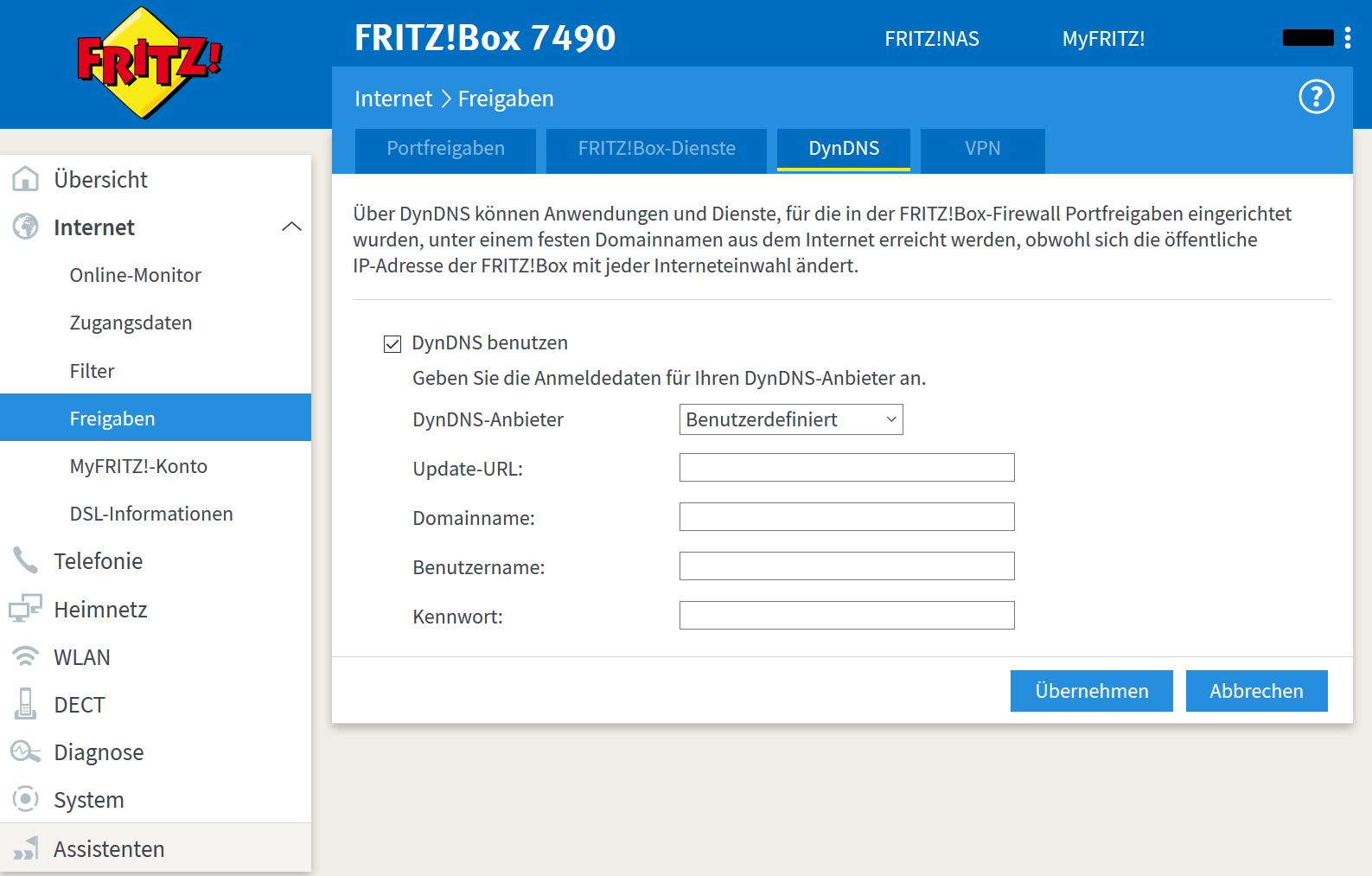Screen dimensions: 1372x876
Task: Click the Diagnose magnifier icon
Action: click(25, 751)
